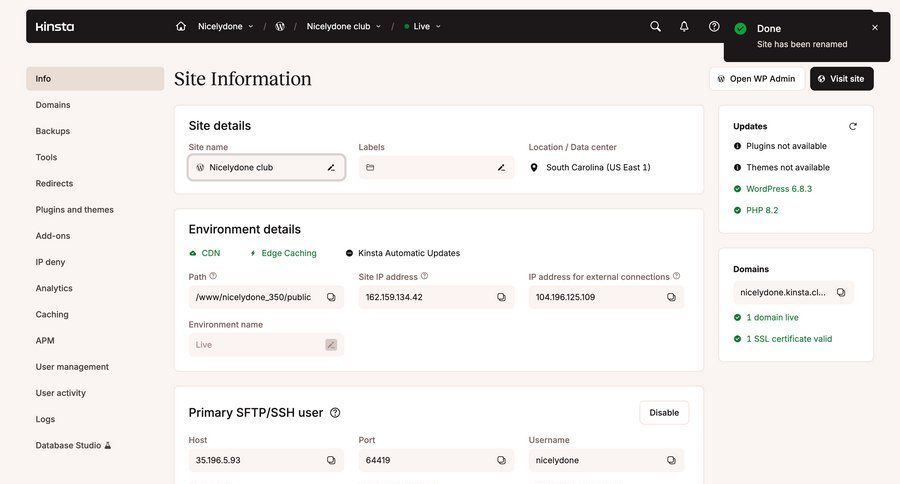The height and width of the screenshot is (484, 900).
Task: Go to Backups in sidebar
Action: (53, 131)
